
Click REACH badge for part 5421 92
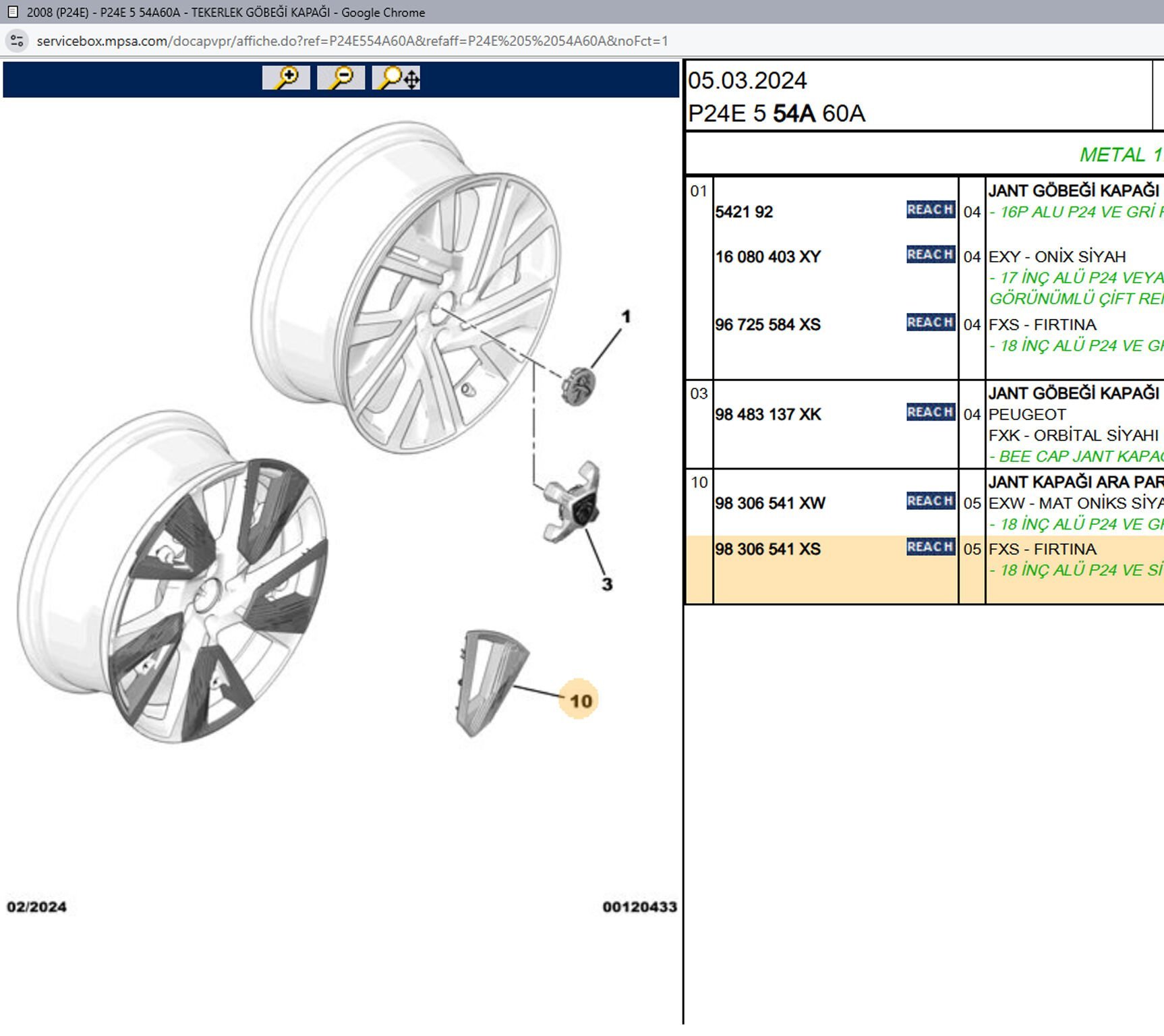click(930, 210)
